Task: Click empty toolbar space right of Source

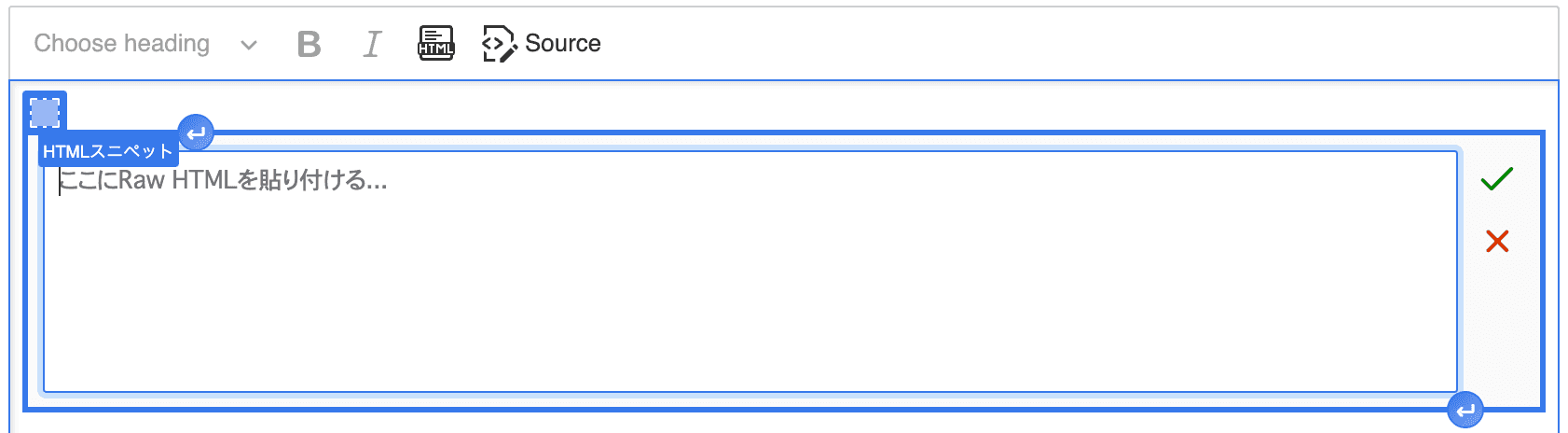Action: [x=1072, y=44]
